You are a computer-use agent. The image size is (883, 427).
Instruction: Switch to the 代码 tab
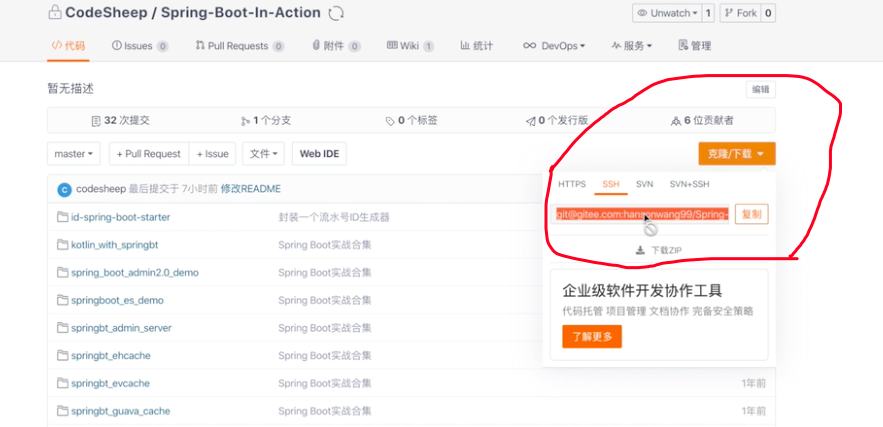coord(68,46)
